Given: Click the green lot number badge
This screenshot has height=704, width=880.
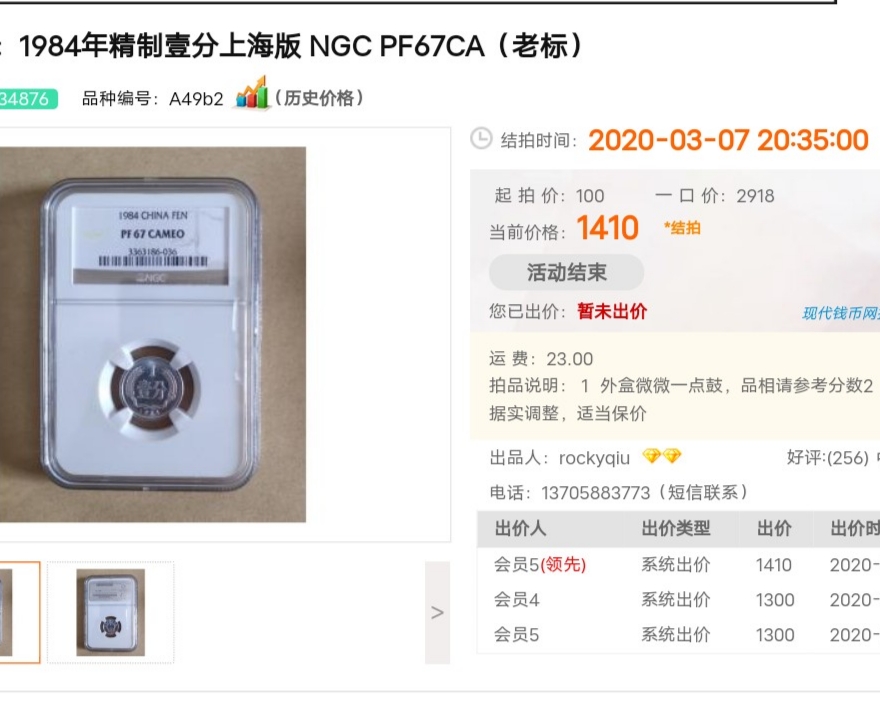Looking at the screenshot, I should tap(28, 99).
